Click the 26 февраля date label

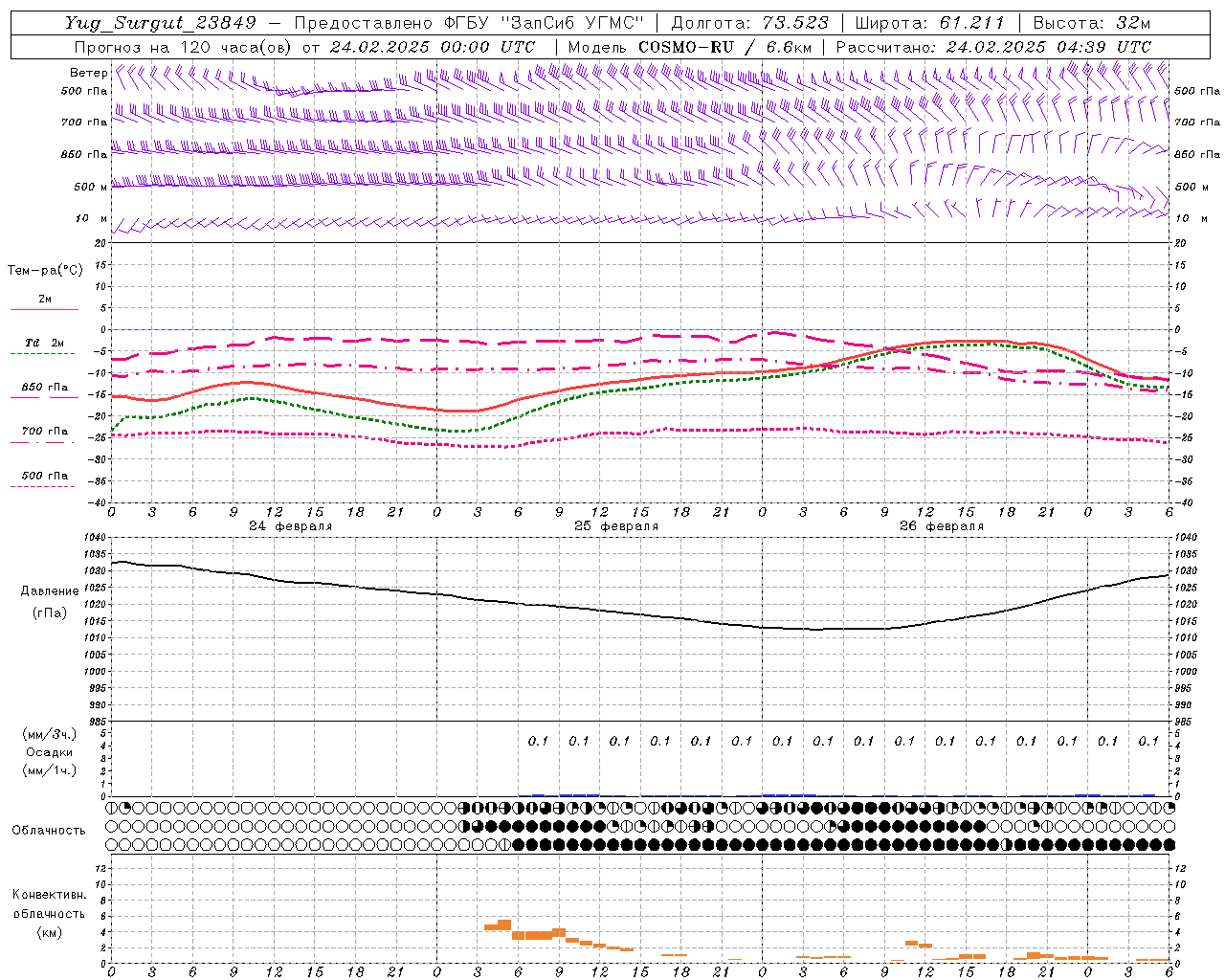942,526
